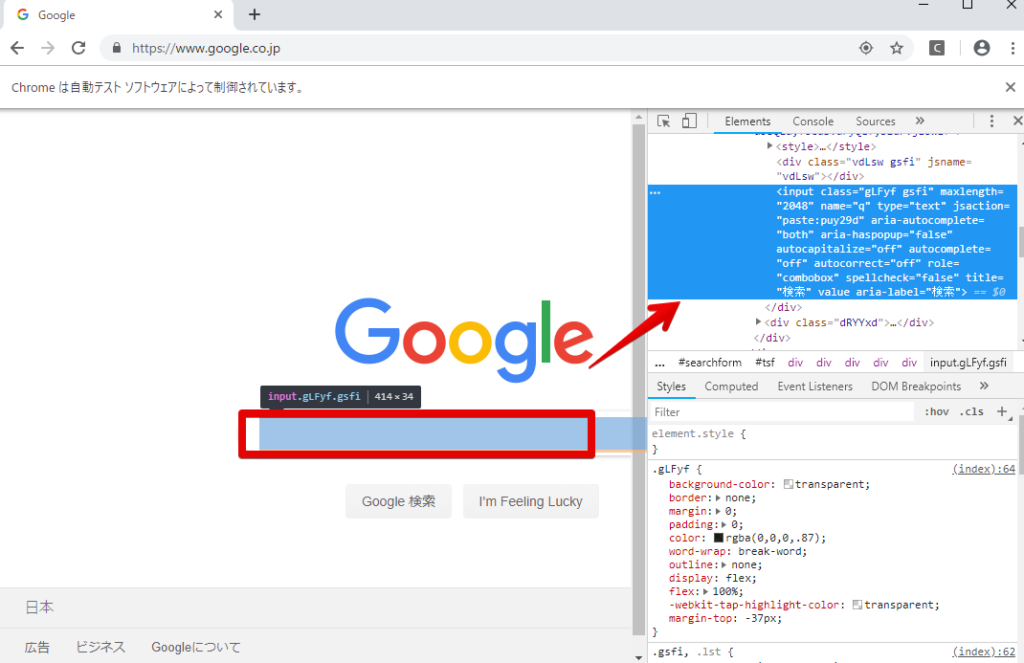The image size is (1024, 663).
Task: Expand the margin shorthand property
Action: [718, 511]
